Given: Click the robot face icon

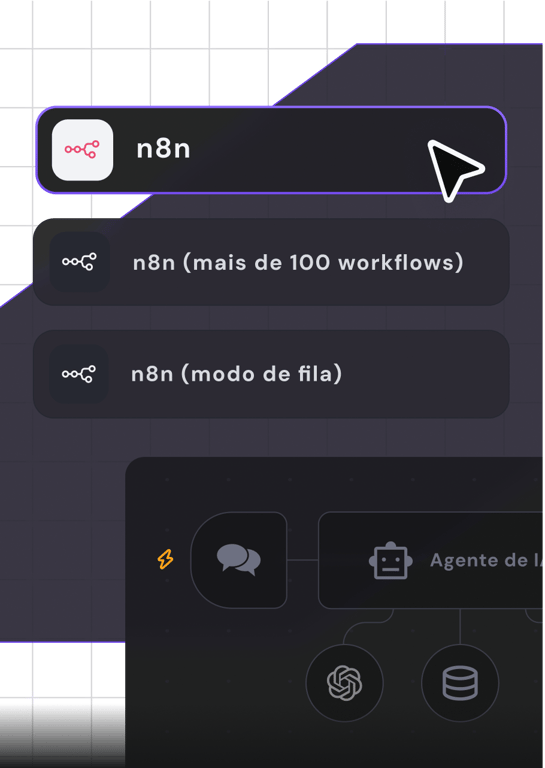Looking at the screenshot, I should (391, 560).
